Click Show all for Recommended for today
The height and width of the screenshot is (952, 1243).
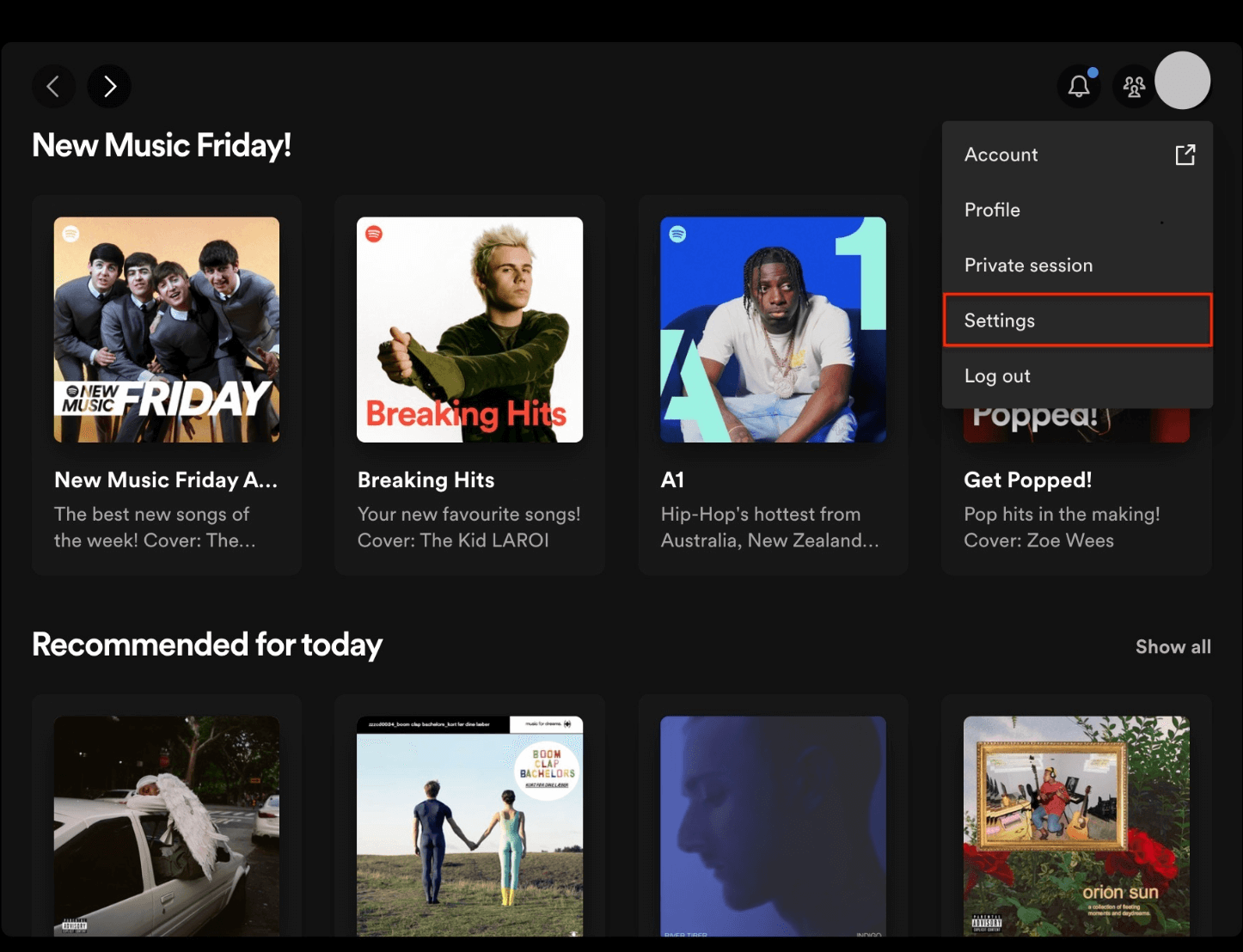click(x=1173, y=647)
